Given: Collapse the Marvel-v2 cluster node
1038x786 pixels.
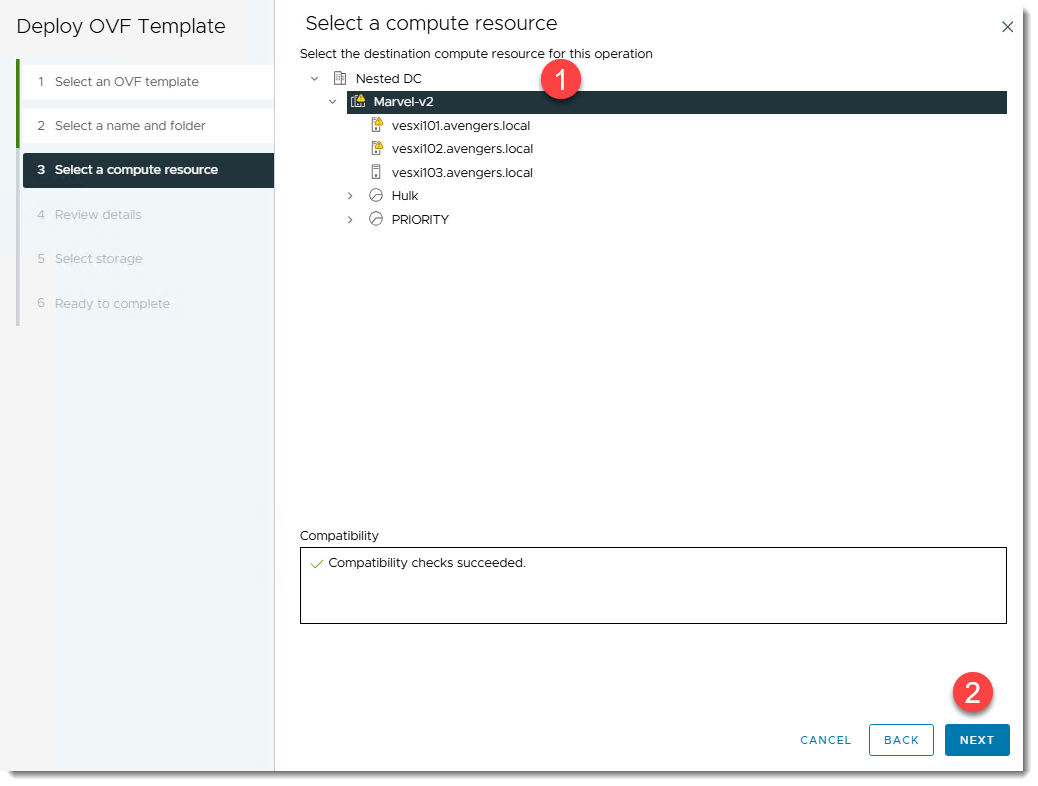Looking at the screenshot, I should tap(333, 102).
